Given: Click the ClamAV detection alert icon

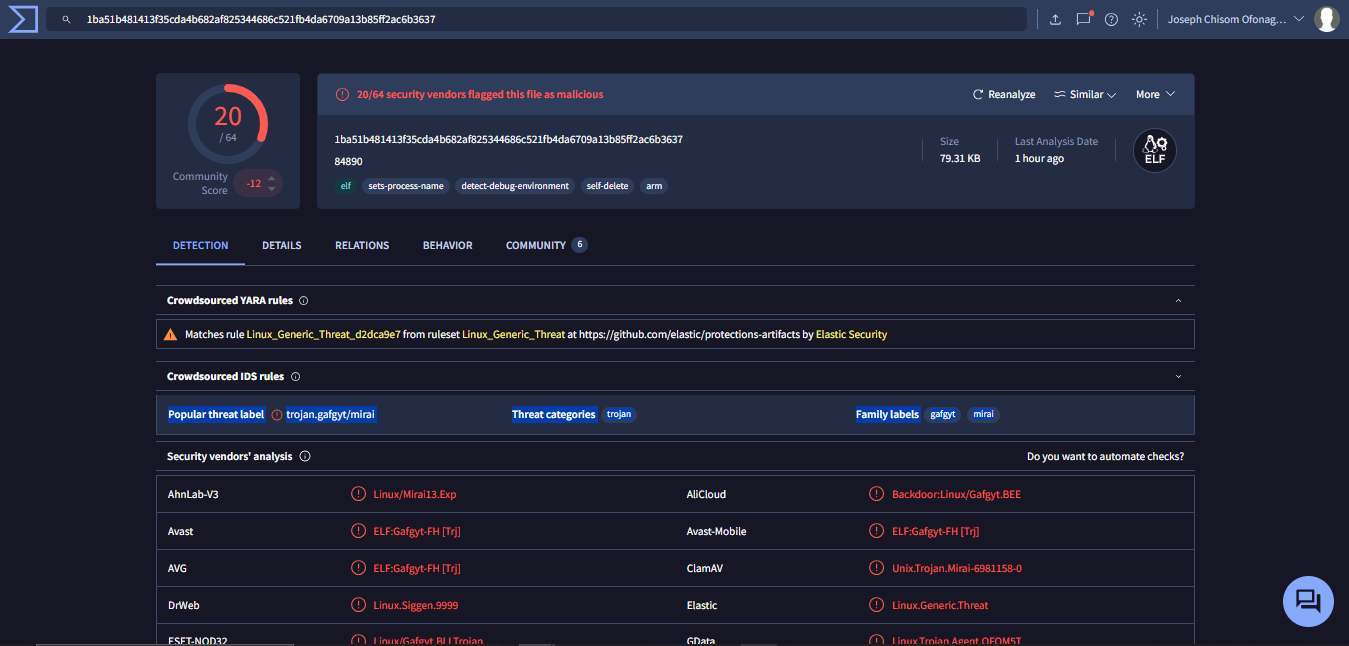Looking at the screenshot, I should [x=877, y=568].
